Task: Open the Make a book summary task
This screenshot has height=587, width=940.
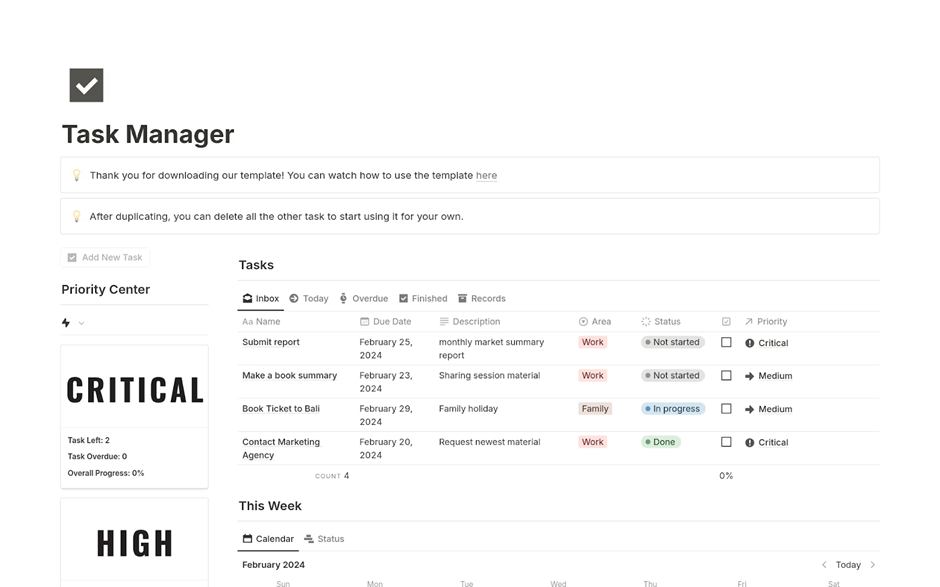Action: tap(290, 375)
